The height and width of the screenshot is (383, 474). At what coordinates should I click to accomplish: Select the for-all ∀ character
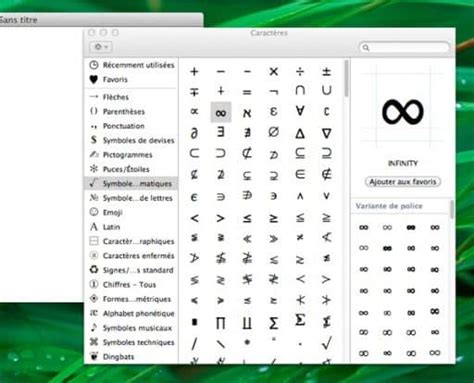(x=300, y=111)
